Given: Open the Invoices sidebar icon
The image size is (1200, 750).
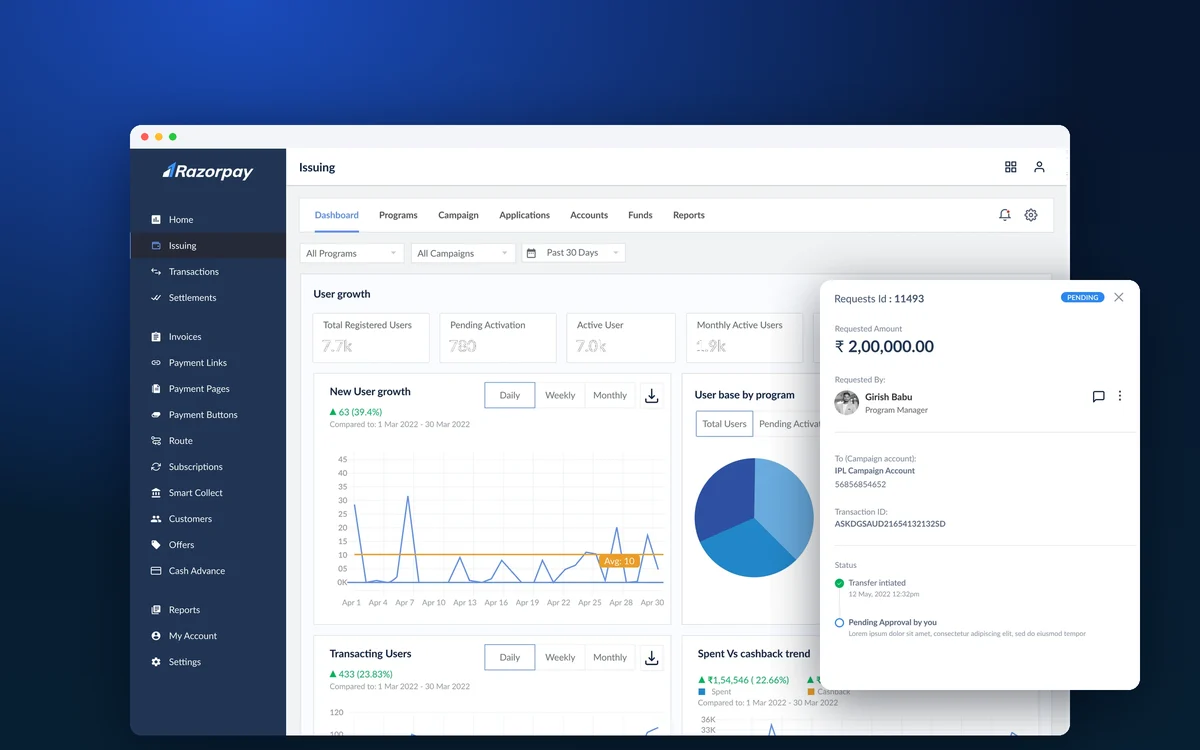Looking at the screenshot, I should [x=156, y=337].
